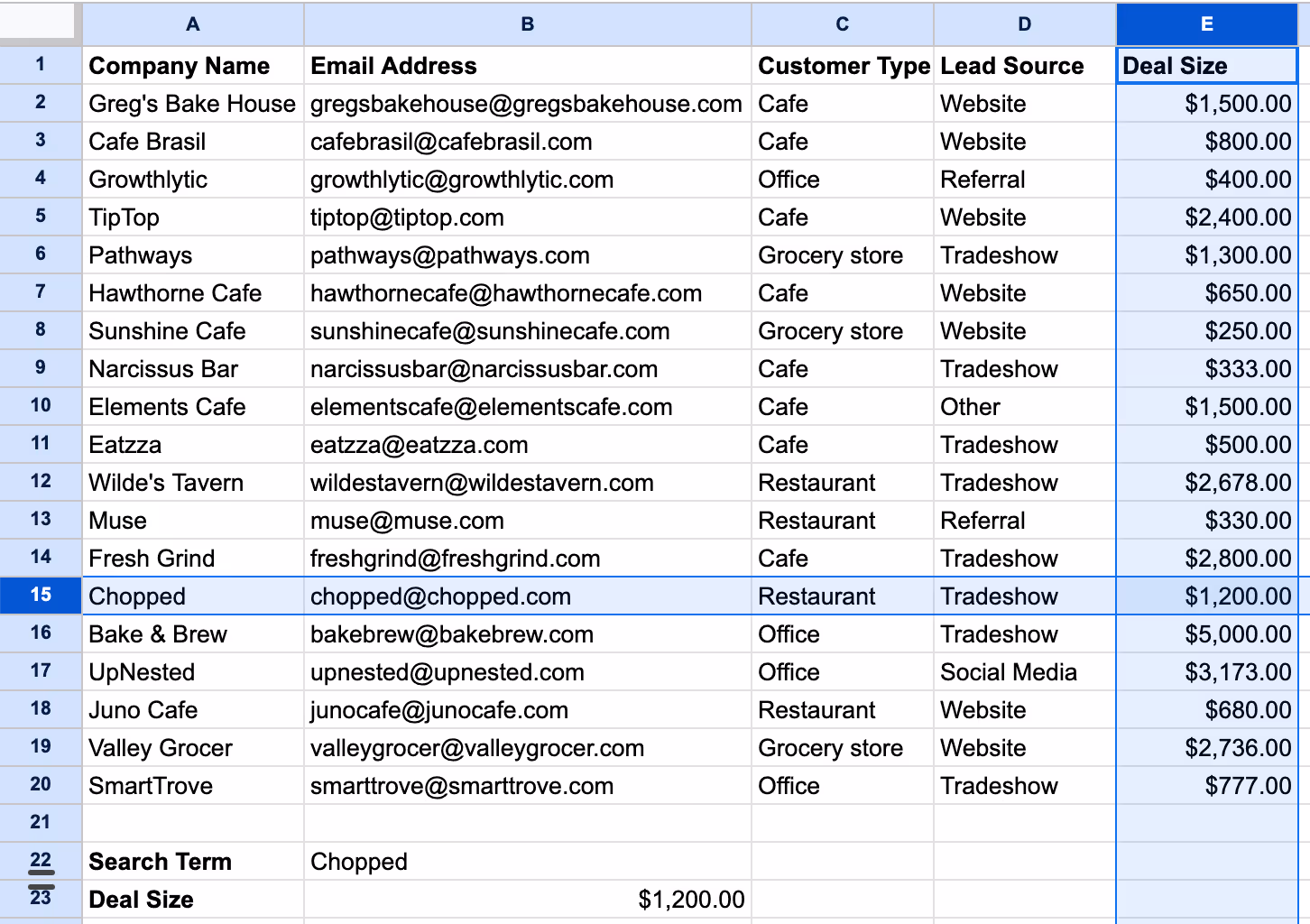Select the $333.00 deal size cell

(x=1207, y=369)
